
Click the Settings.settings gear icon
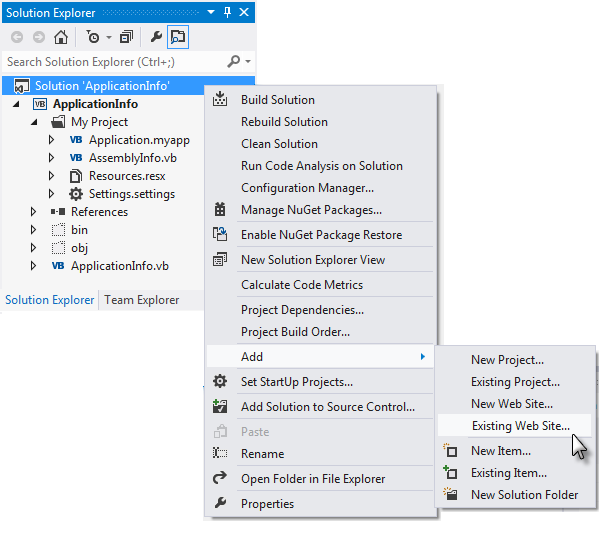coord(76,194)
